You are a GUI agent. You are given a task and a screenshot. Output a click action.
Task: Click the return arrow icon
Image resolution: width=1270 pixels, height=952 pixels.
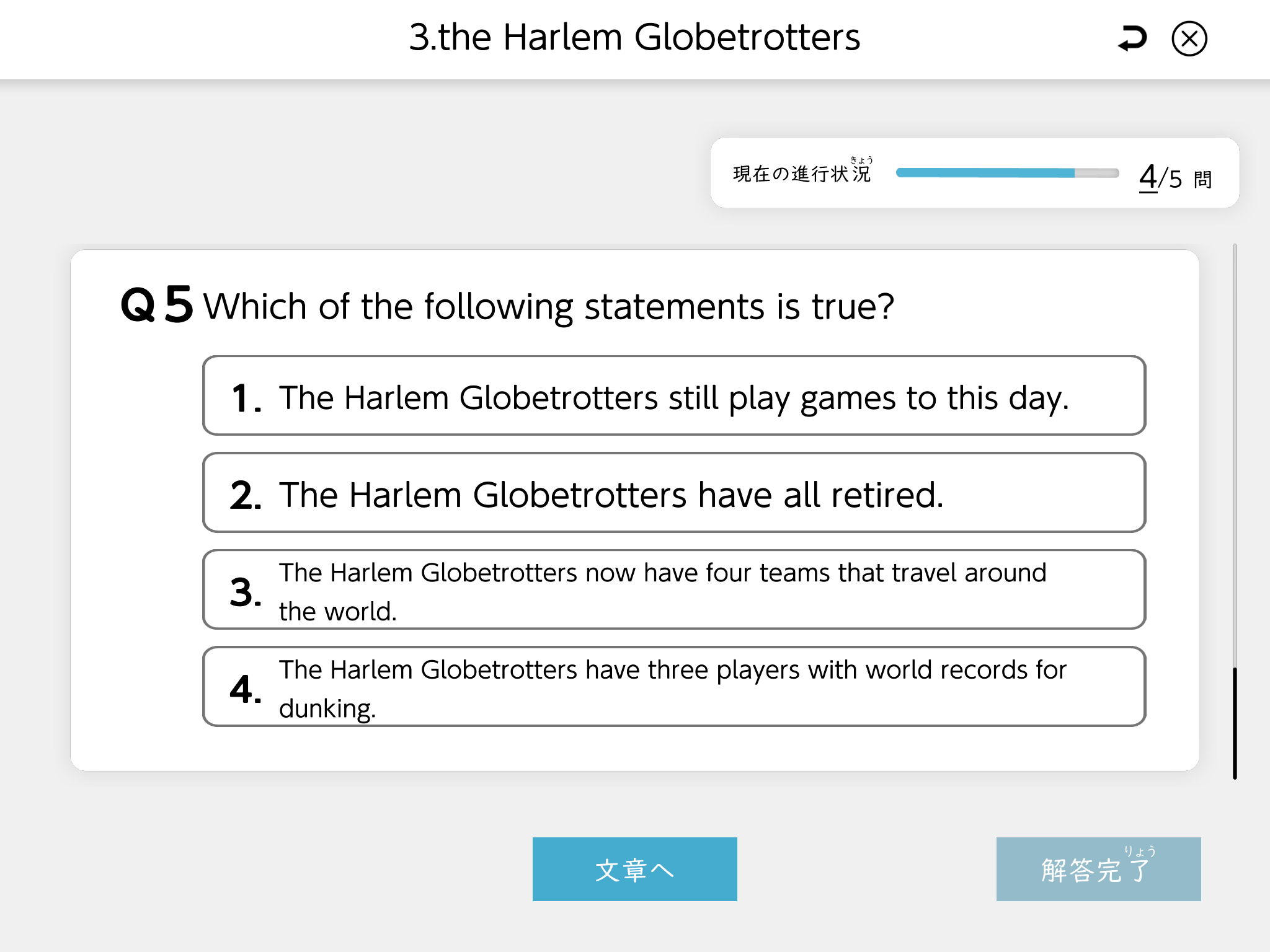(x=1132, y=38)
